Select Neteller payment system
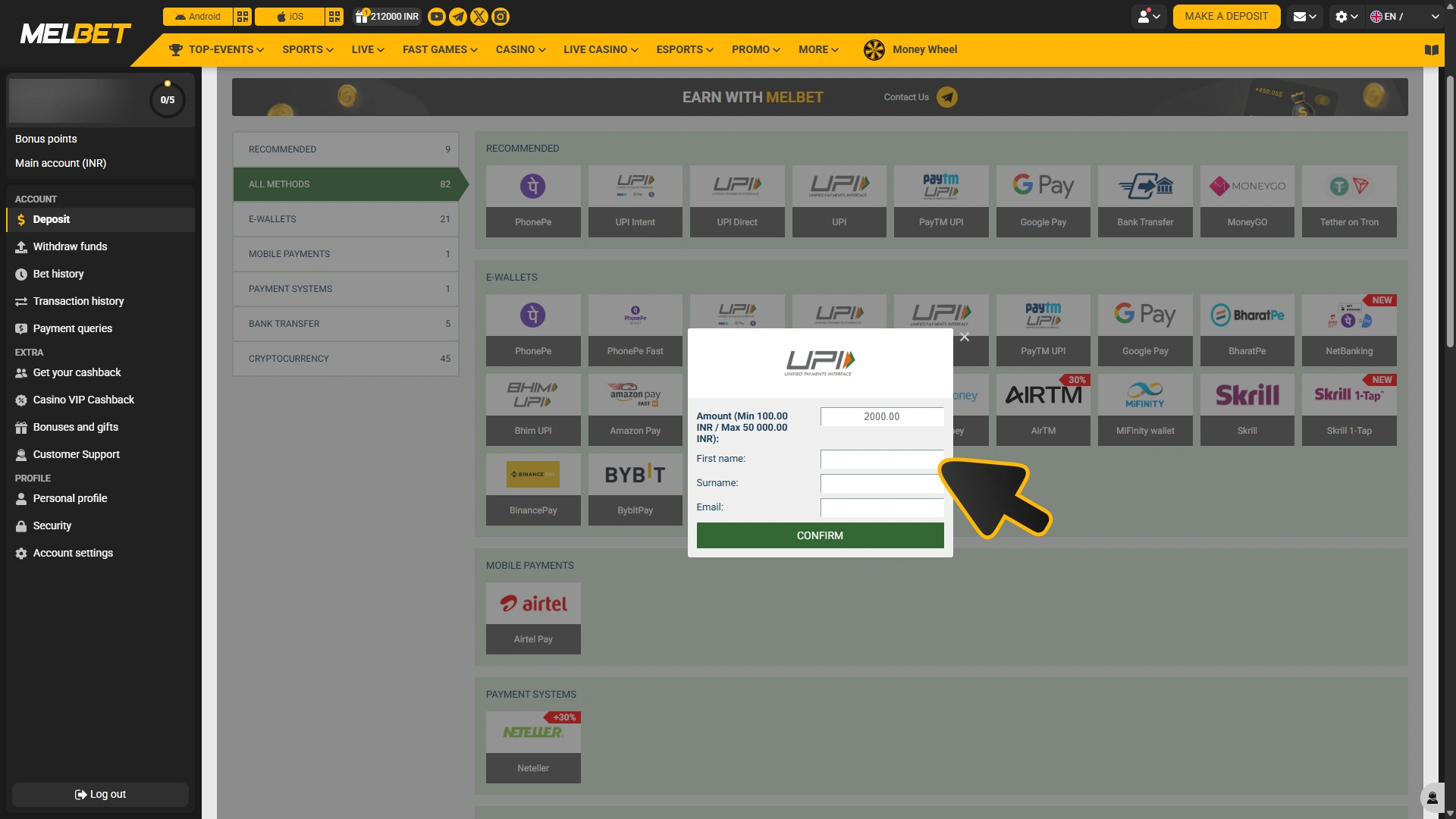Screen dimensions: 1456x819 533,747
